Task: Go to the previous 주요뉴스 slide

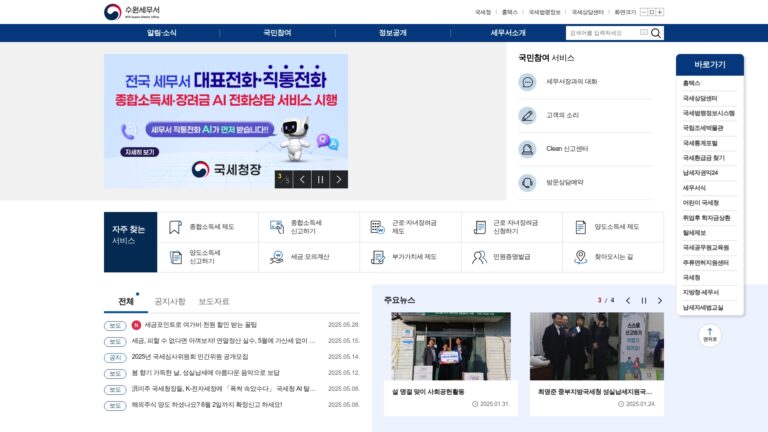Action: pyautogui.click(x=628, y=301)
